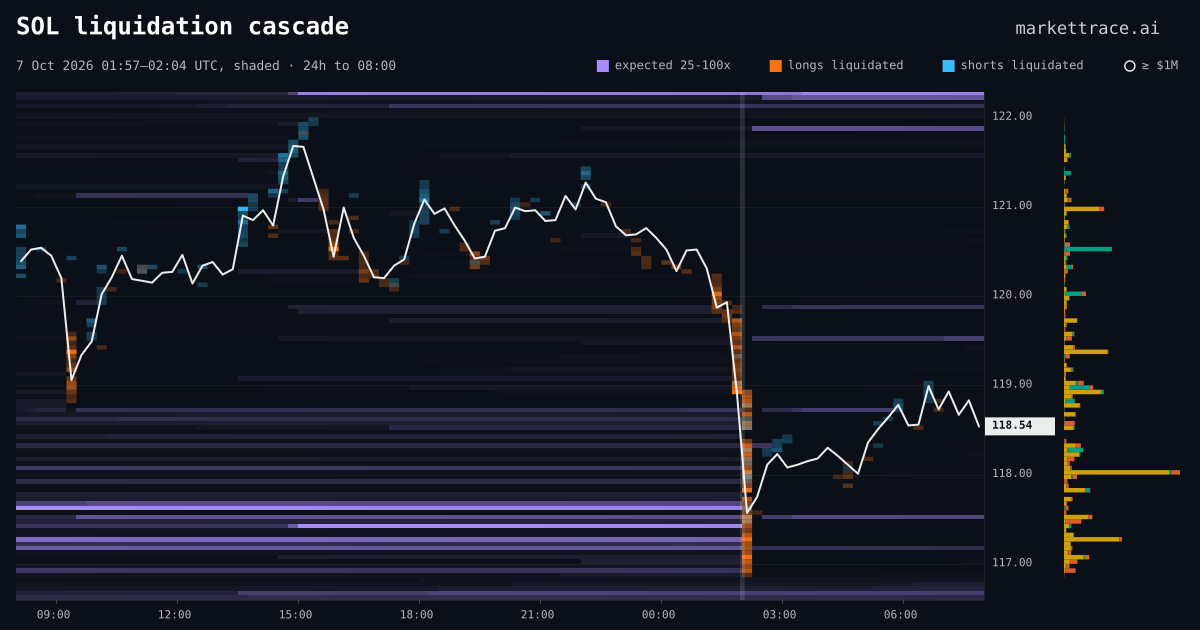Click the 117.00 price axis label

(1012, 563)
